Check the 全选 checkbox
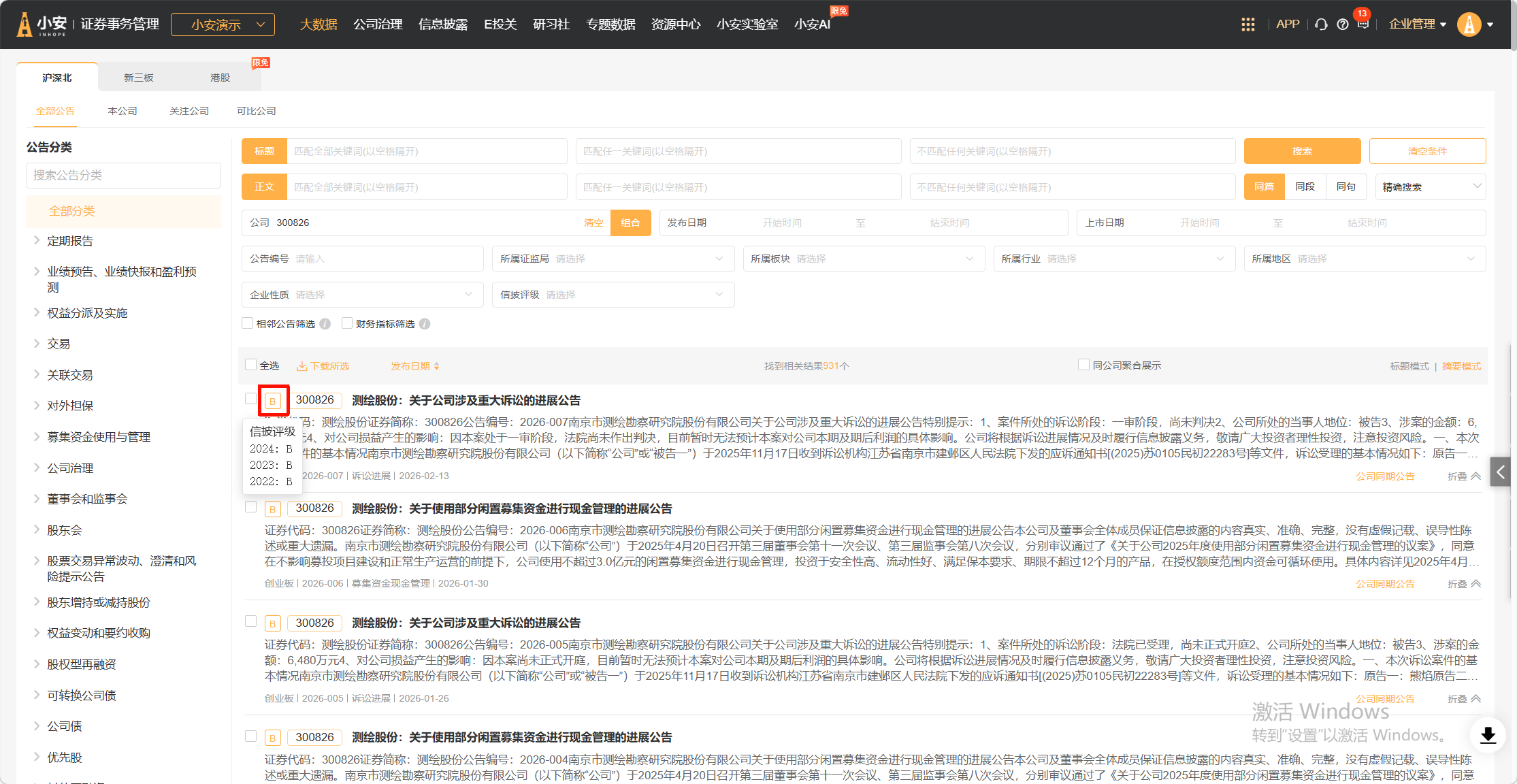 pos(251,365)
